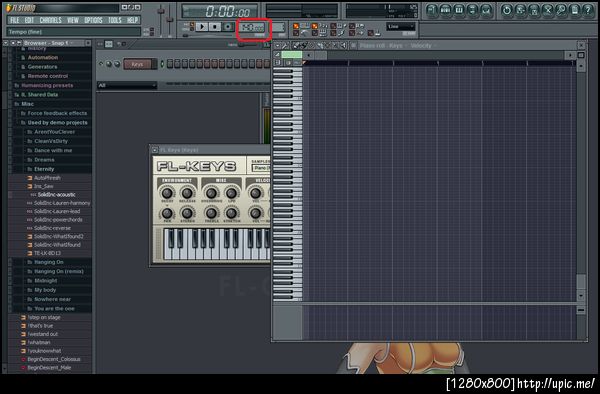This screenshot has width=600, height=394.
Task: Stop playback with the Stop button
Action: coord(215,27)
